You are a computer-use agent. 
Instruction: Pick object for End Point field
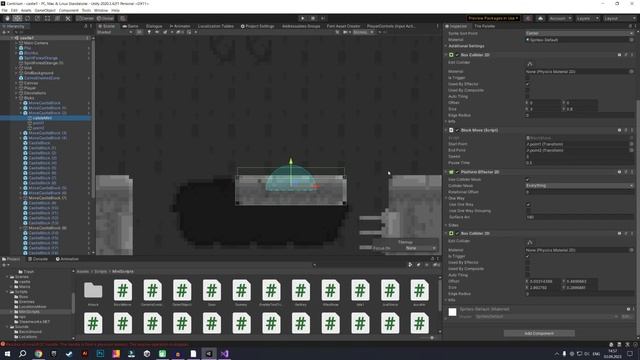631,150
